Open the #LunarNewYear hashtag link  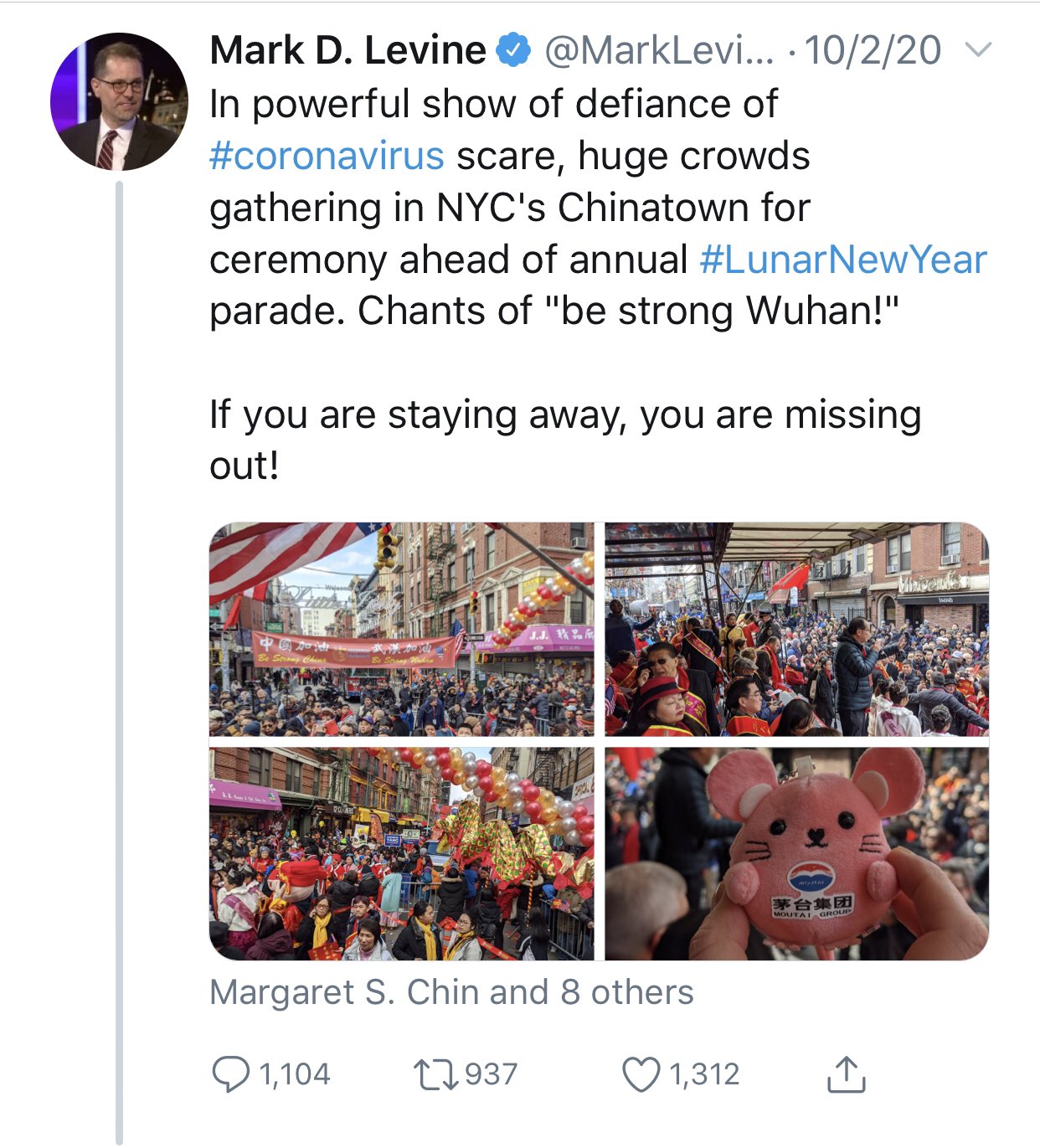click(843, 260)
